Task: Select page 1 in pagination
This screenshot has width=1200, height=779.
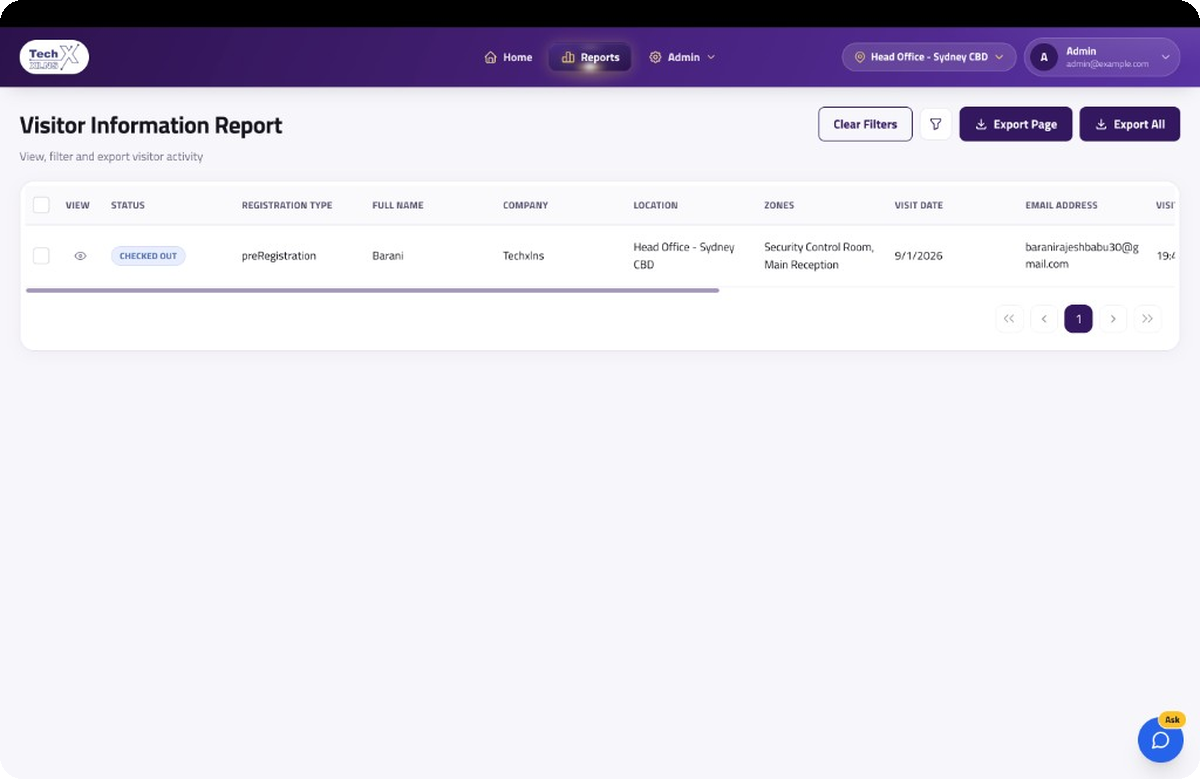Action: click(x=1078, y=319)
